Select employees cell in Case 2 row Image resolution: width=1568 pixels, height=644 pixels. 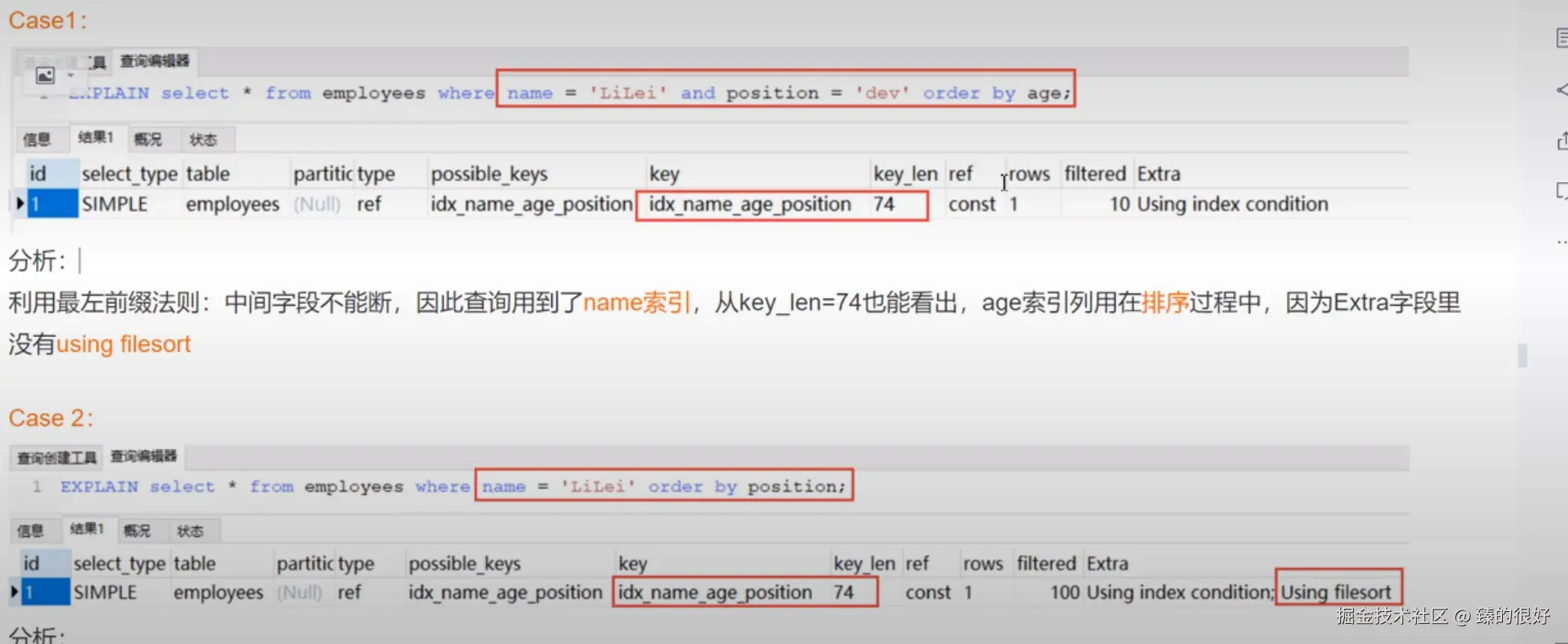point(219,592)
